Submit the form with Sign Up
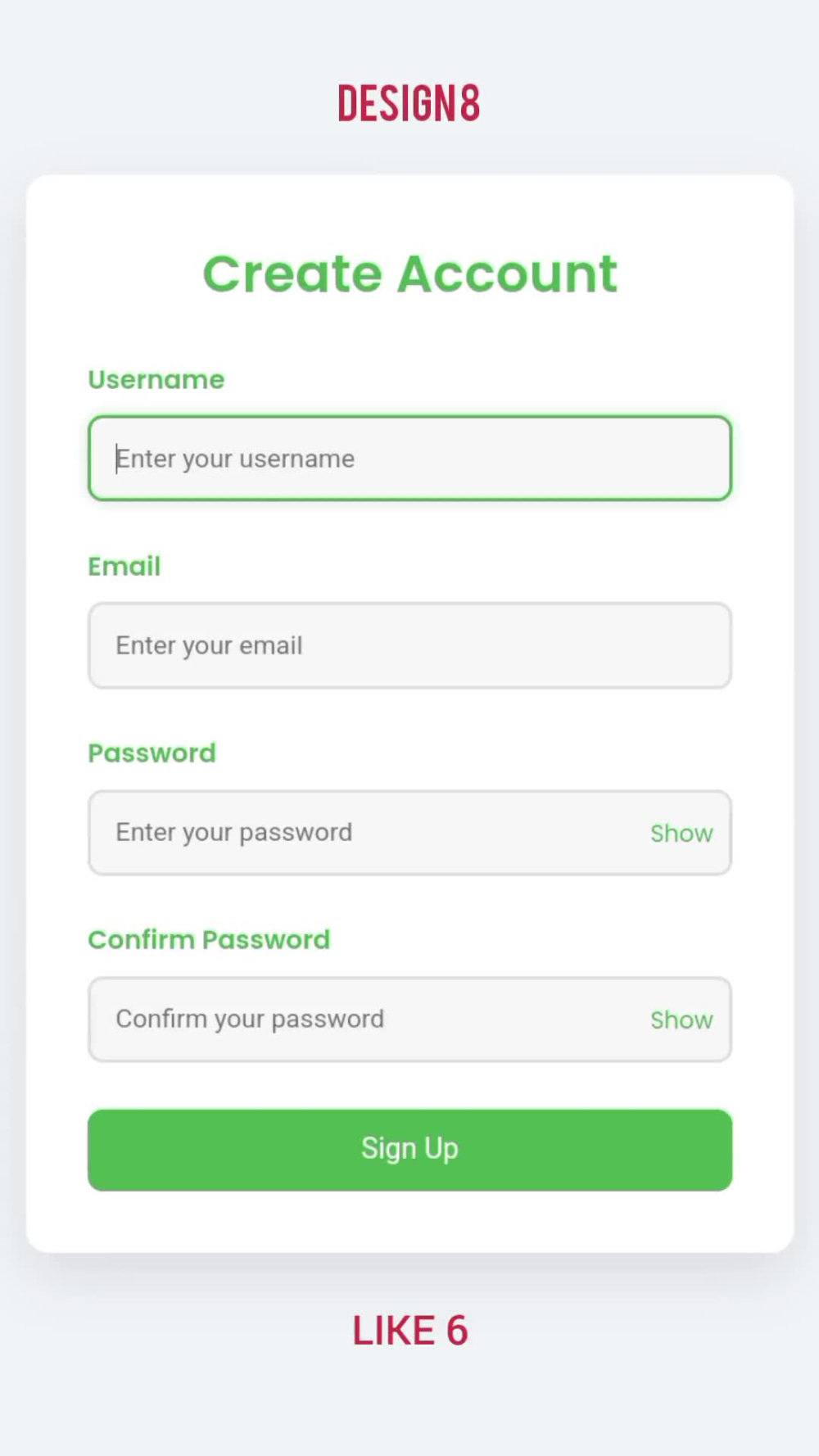The height and width of the screenshot is (1456, 819). pyautogui.click(x=409, y=1149)
